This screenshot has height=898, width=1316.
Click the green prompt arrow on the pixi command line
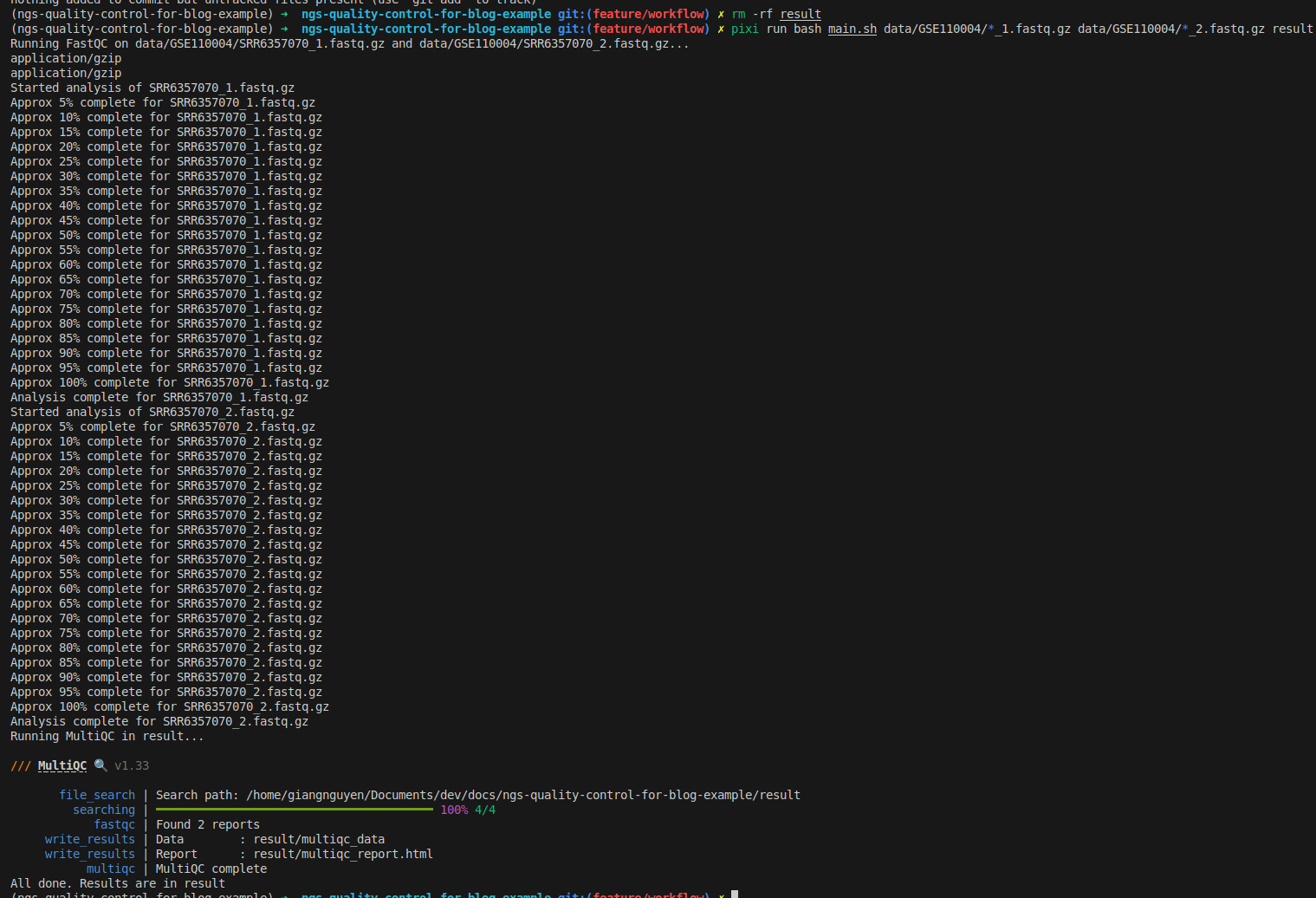(x=284, y=29)
